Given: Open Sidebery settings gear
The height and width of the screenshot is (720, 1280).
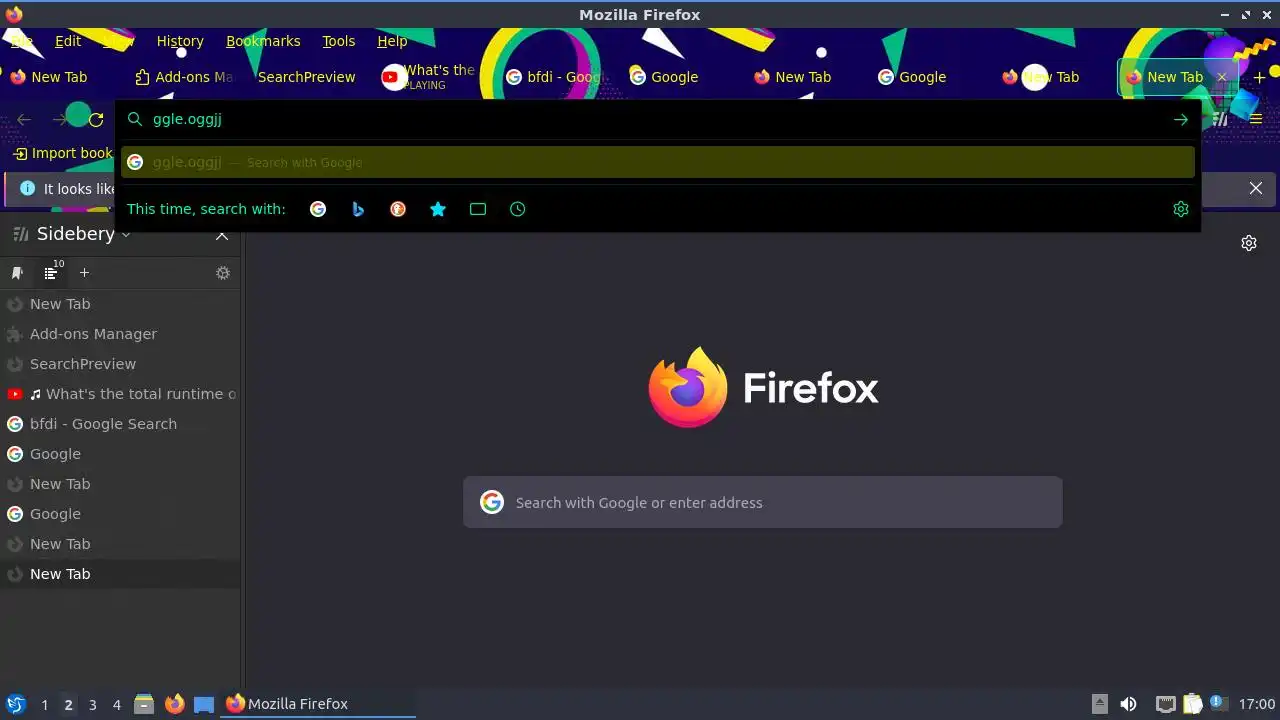Looking at the screenshot, I should click(x=223, y=273).
